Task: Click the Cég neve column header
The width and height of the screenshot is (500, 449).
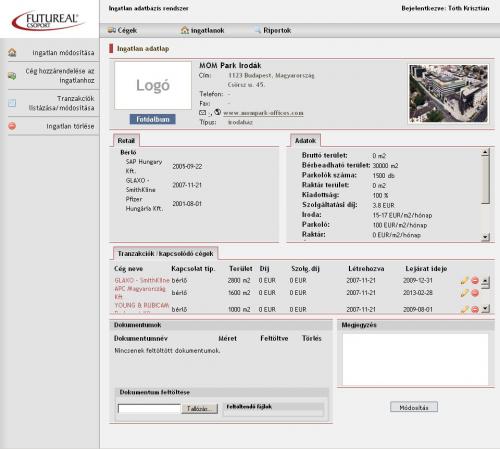Action: click(x=128, y=269)
